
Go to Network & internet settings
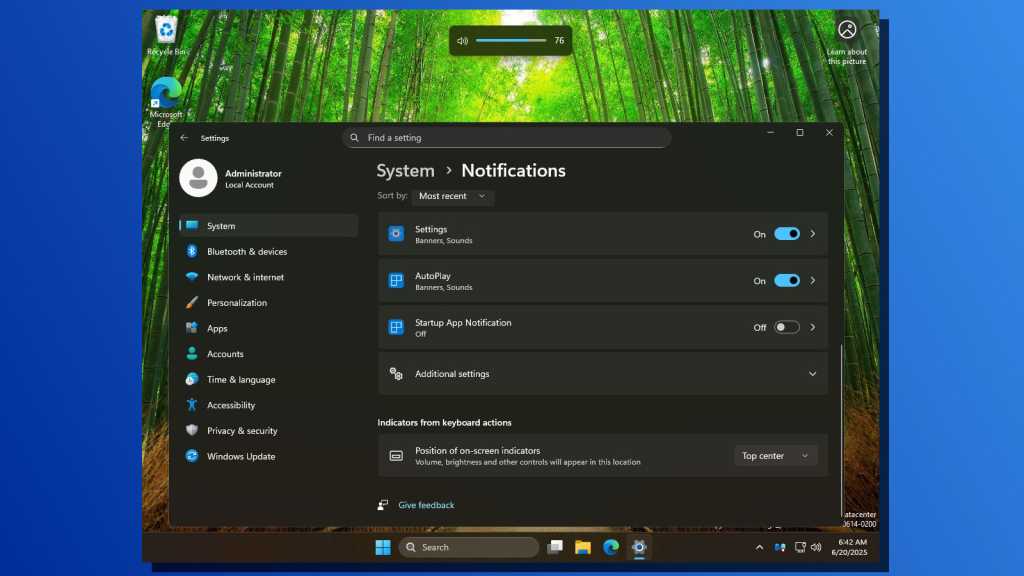(x=245, y=277)
